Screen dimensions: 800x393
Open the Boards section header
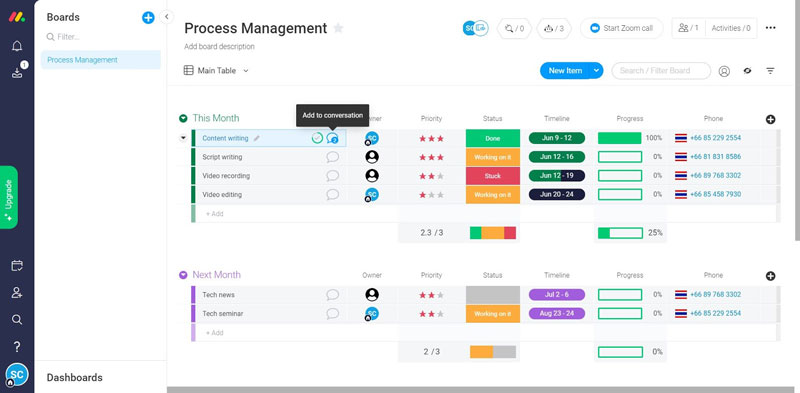pyautogui.click(x=63, y=17)
